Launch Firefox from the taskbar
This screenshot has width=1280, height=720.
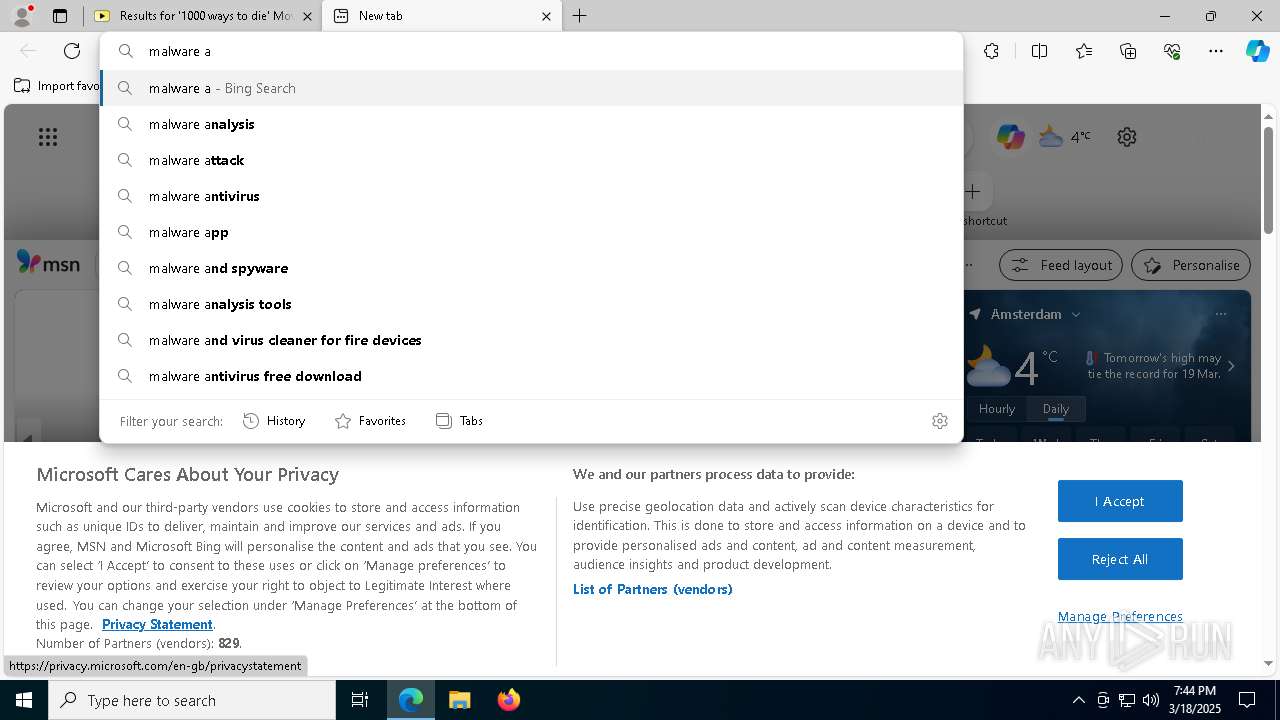[x=508, y=700]
